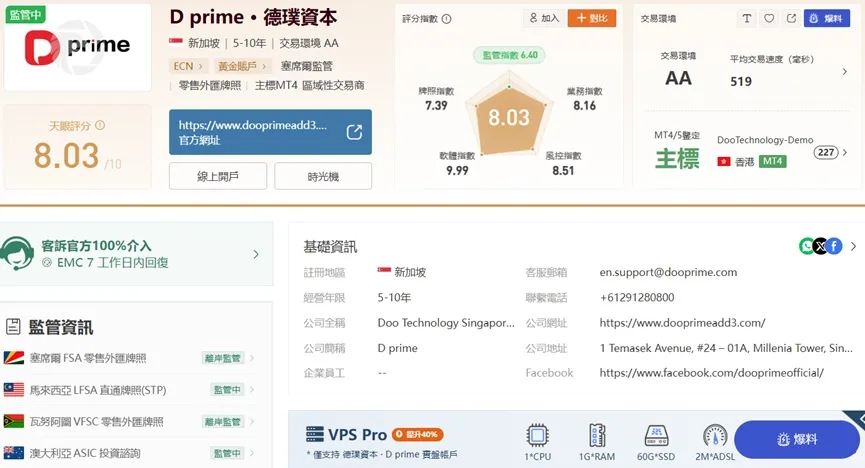Open 澳大利亞 ASIC 投資諮詢 row chevron
Viewport: 865px width, 468px height.
click(252, 453)
